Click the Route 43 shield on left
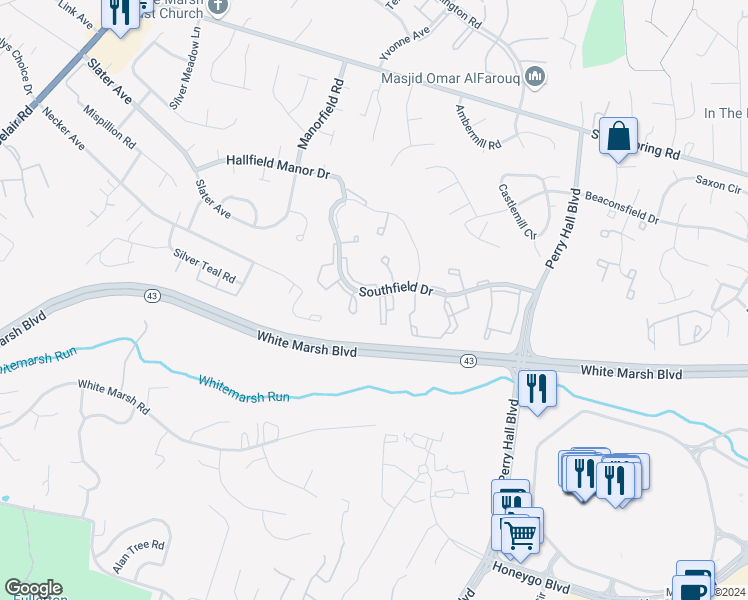Screen dimensions: 748x600 coord(152,296)
